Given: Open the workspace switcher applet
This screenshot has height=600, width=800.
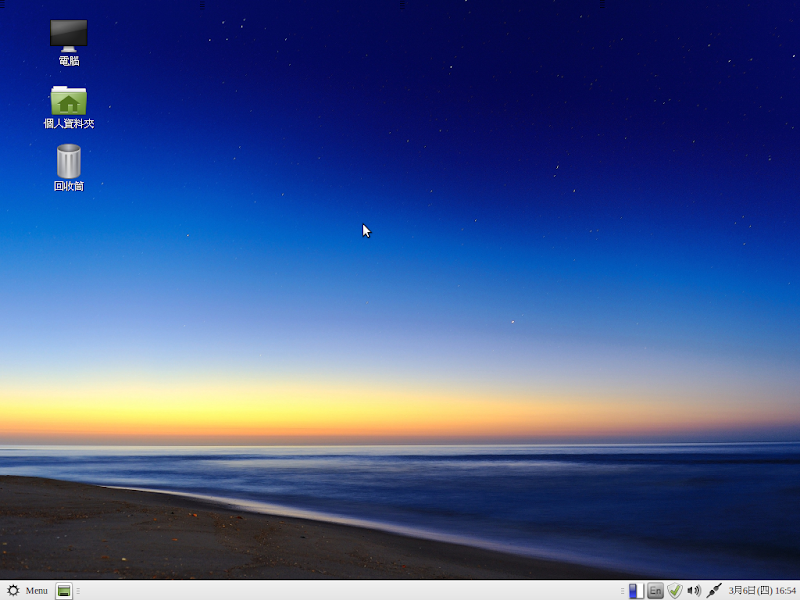Looking at the screenshot, I should point(636,591).
